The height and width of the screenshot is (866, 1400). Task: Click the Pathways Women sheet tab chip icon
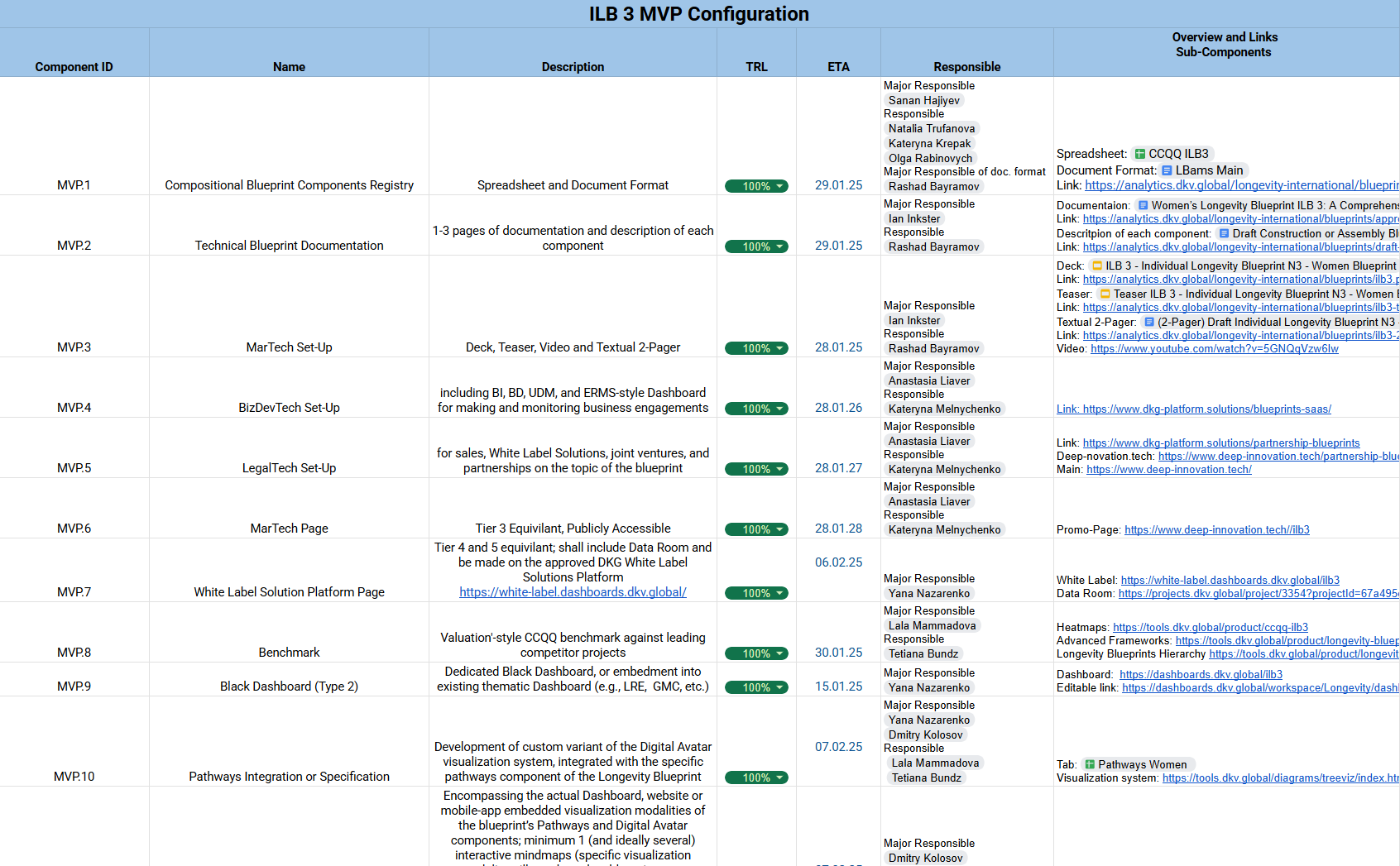[1090, 764]
